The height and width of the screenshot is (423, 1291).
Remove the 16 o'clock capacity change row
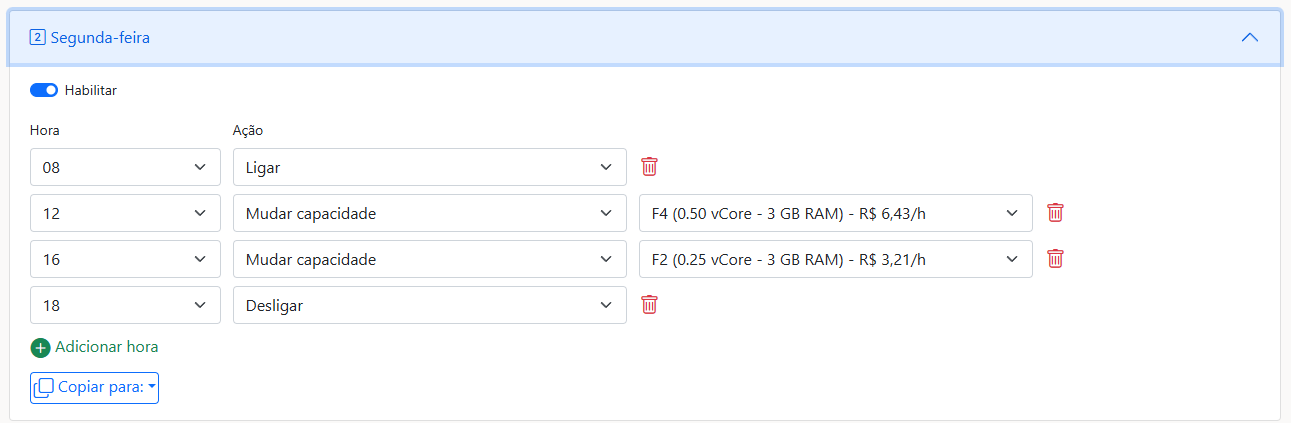tap(1055, 259)
